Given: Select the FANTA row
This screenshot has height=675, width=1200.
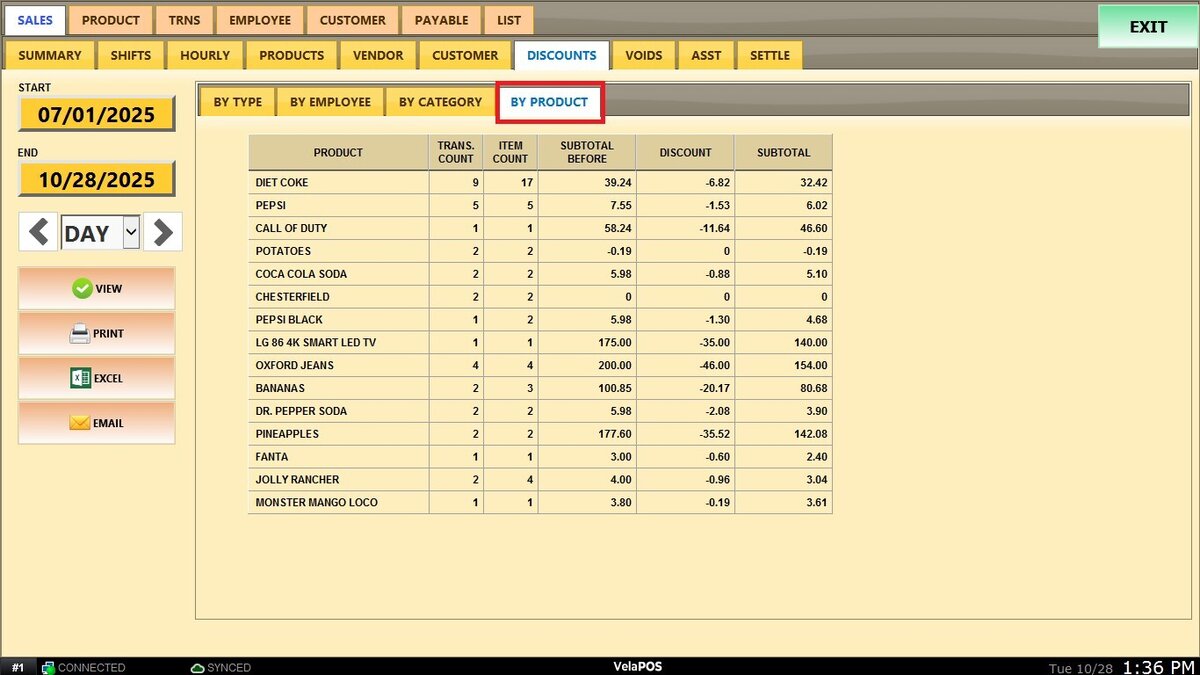Looking at the screenshot, I should pos(540,457).
